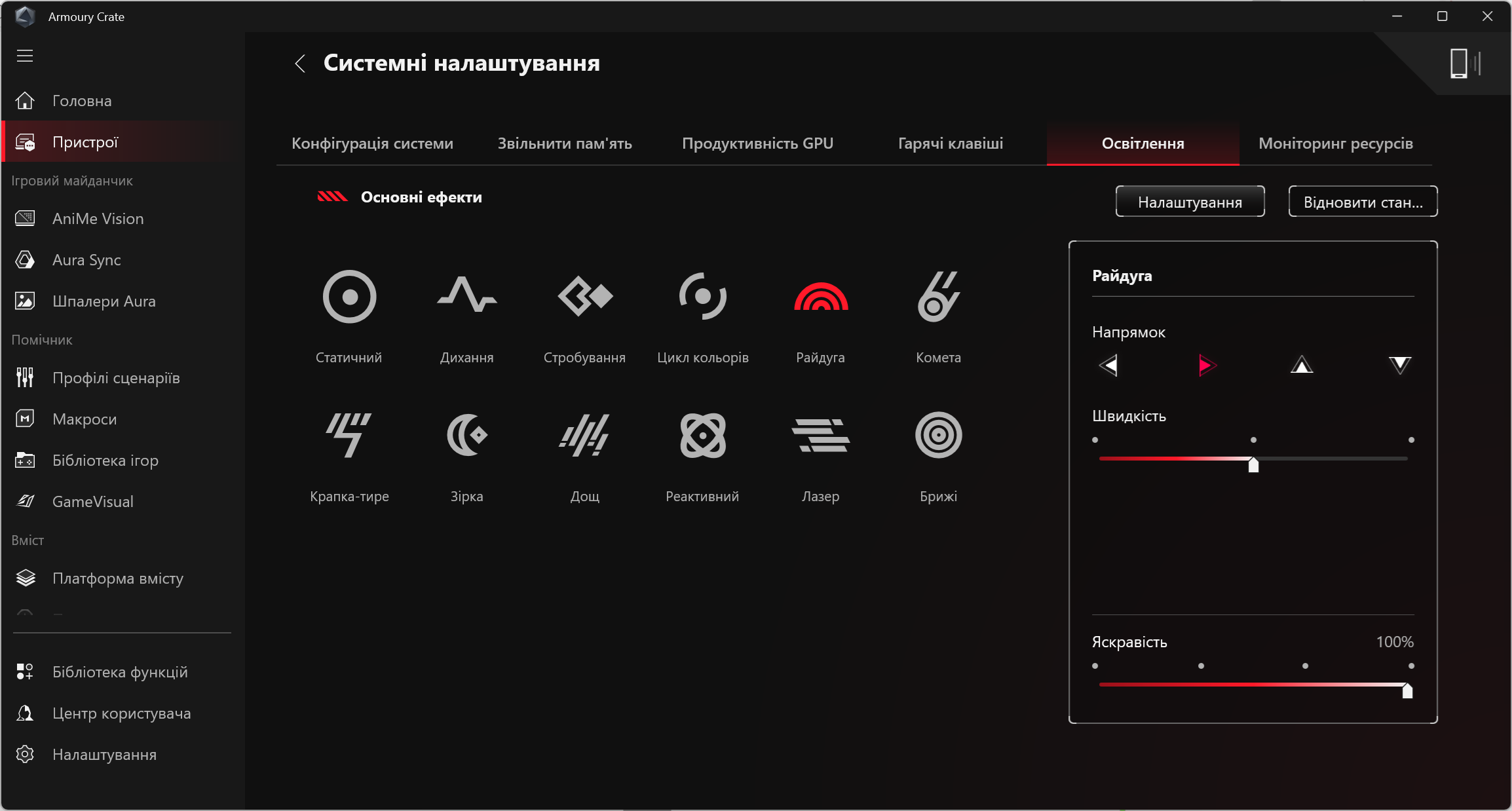Collapse sidebar with the hamburger menu

pos(25,56)
